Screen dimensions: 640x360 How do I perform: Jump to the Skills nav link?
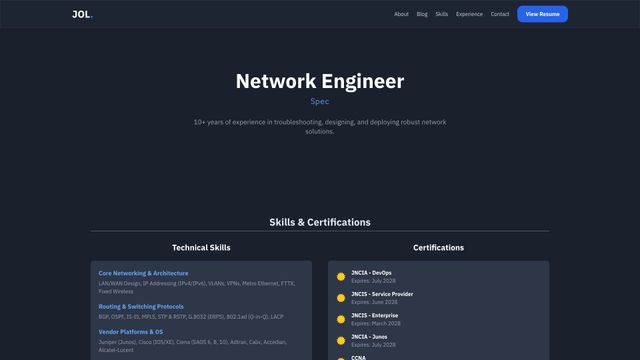442,14
